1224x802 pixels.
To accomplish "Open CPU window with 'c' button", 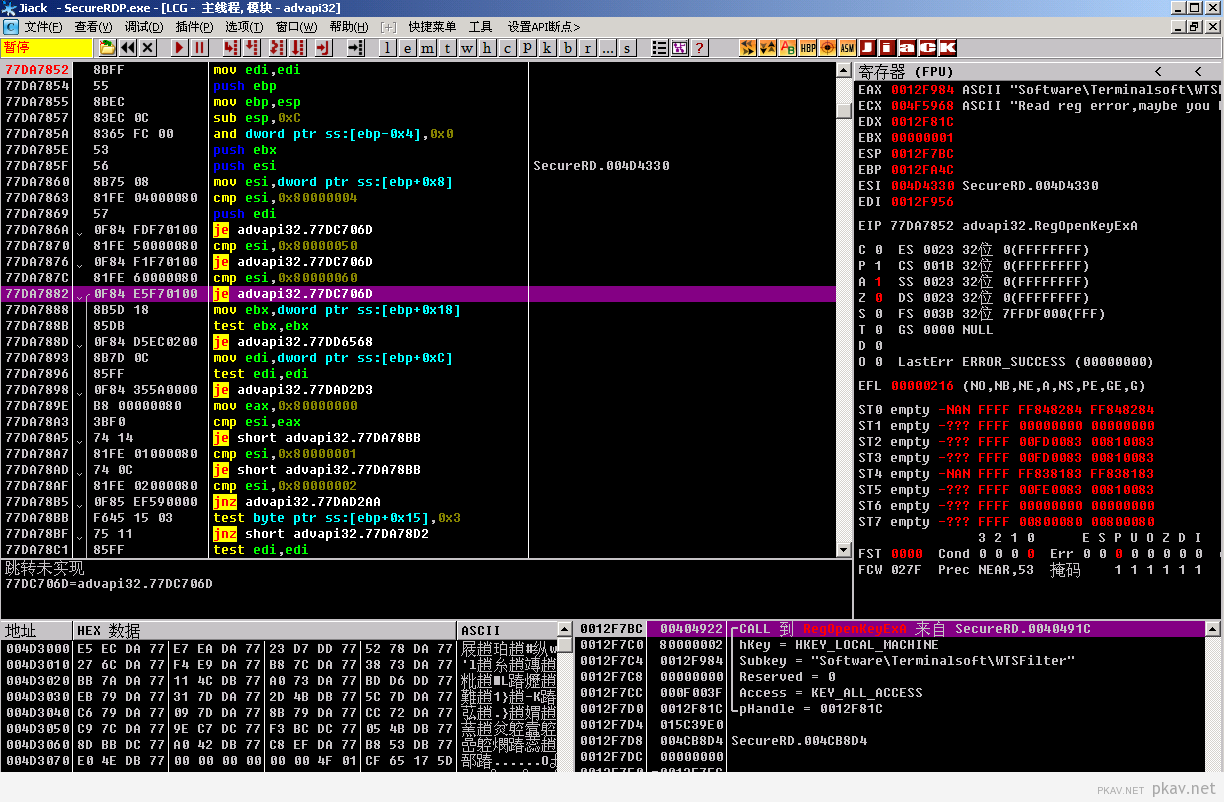I will coord(508,48).
